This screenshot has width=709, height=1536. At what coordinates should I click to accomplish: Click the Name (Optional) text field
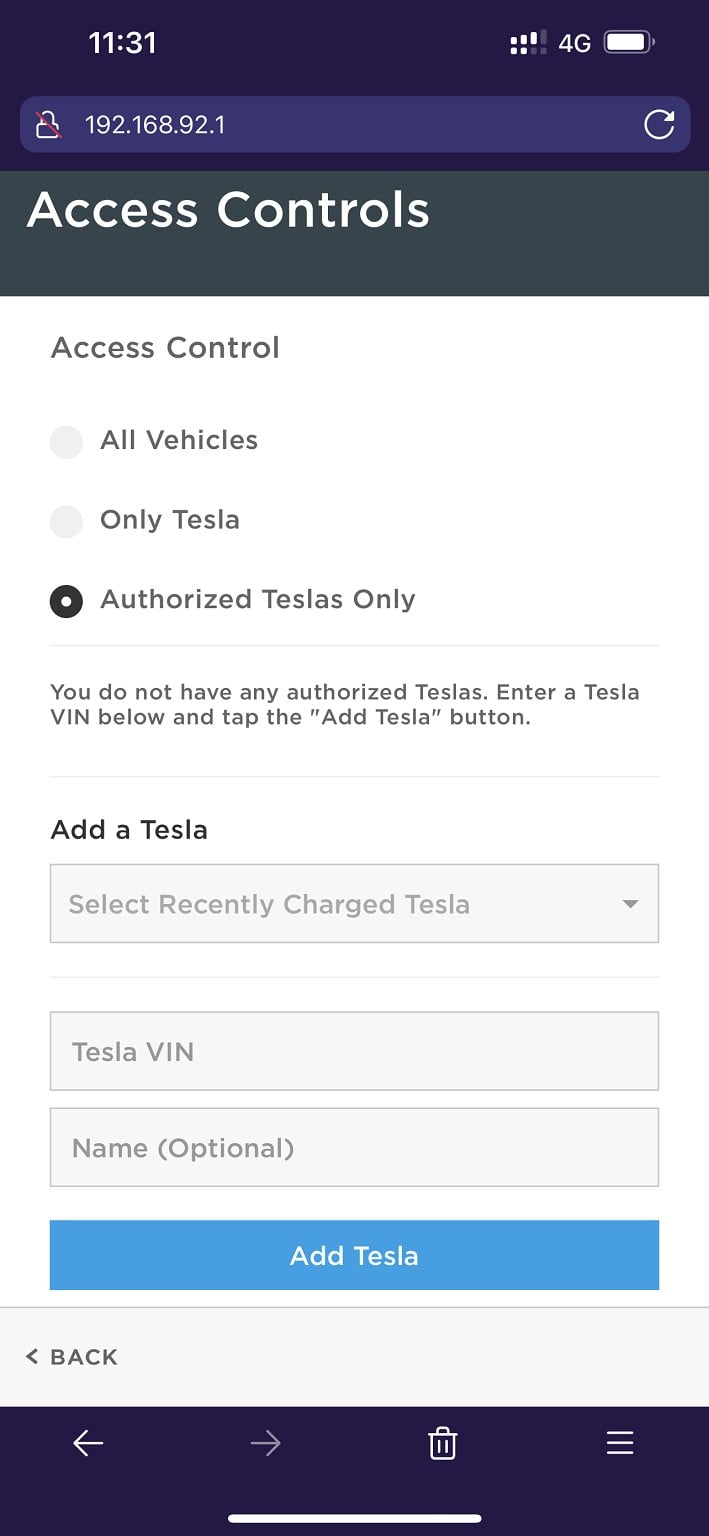(354, 1147)
